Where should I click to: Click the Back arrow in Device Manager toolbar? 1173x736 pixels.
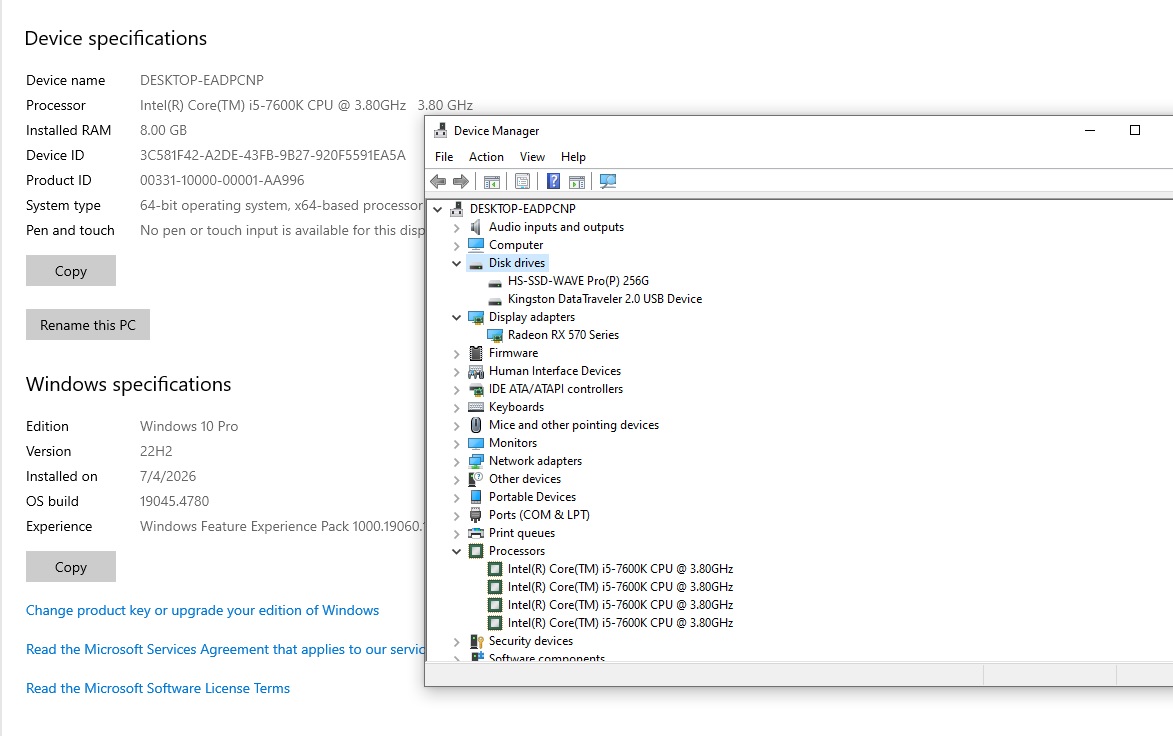click(x=438, y=181)
